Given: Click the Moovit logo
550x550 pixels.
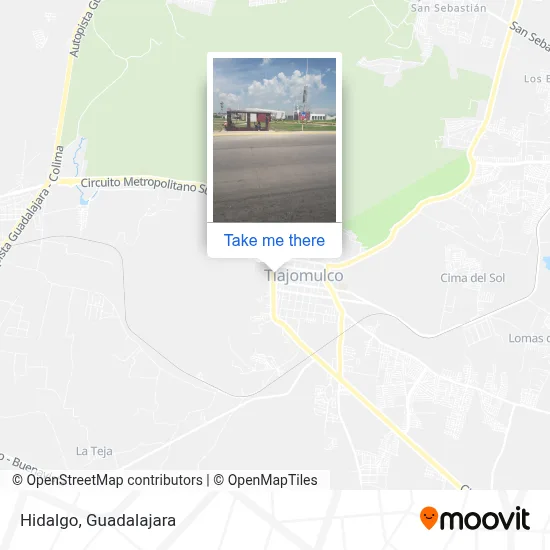Looking at the screenshot, I should coord(475,518).
